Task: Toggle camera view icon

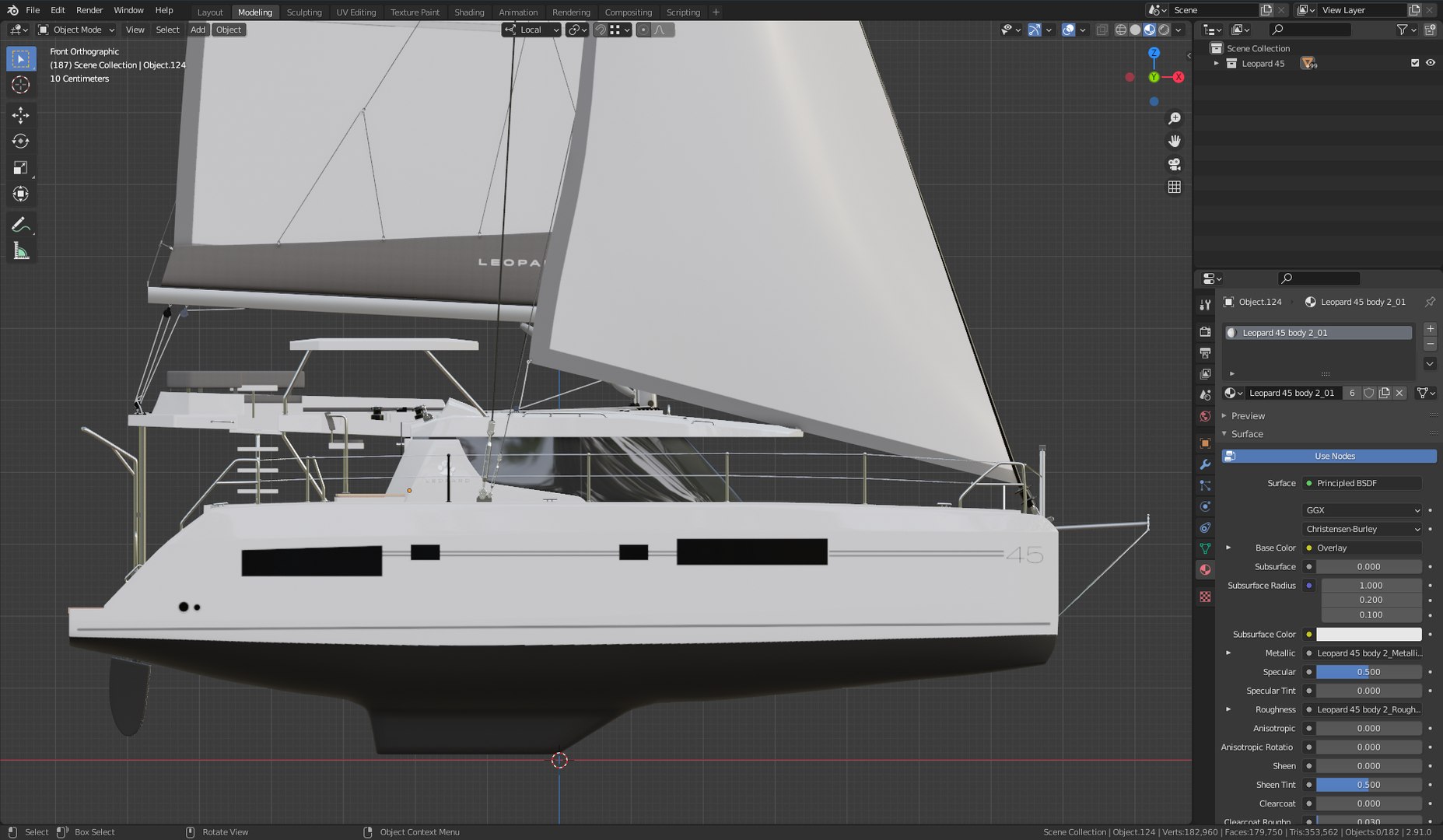Action: point(1175,164)
